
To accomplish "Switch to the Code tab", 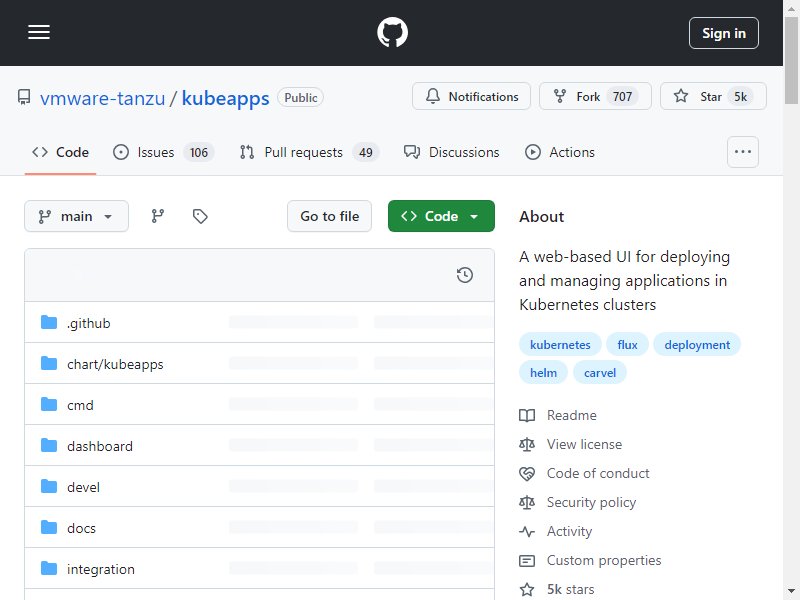I will [60, 152].
